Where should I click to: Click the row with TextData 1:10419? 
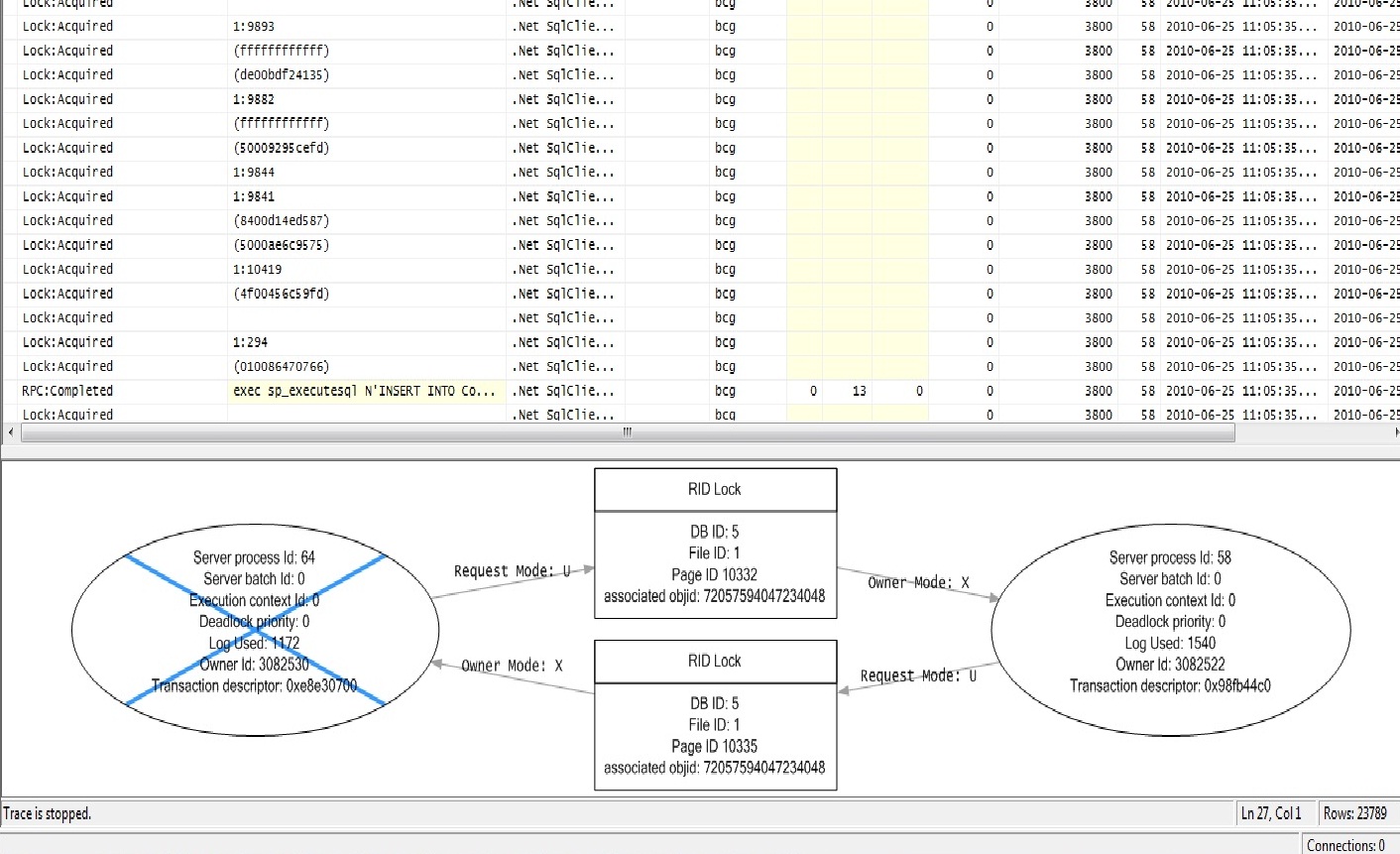257,270
